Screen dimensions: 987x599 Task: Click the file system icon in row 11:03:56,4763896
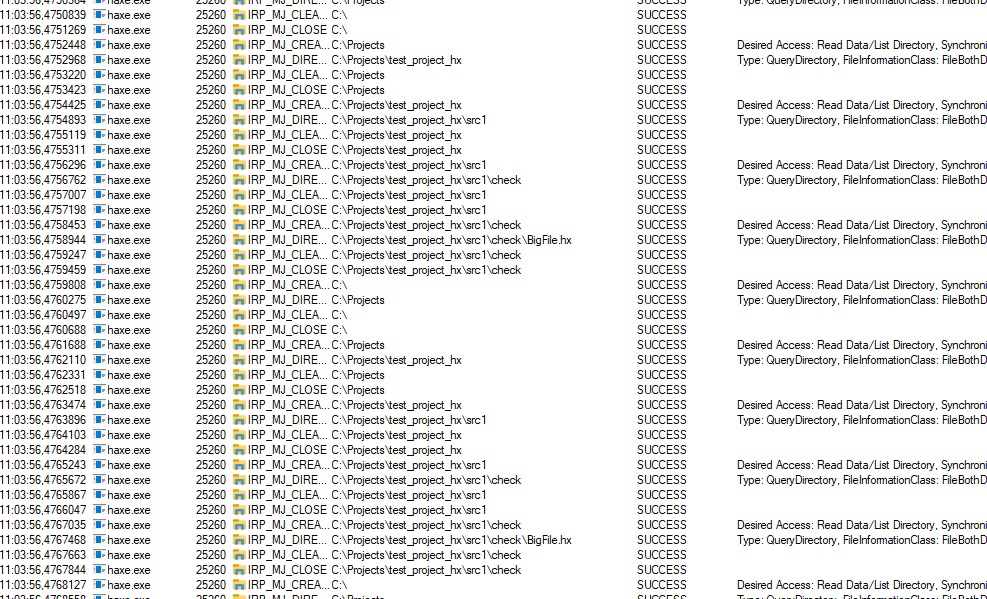(x=239, y=420)
